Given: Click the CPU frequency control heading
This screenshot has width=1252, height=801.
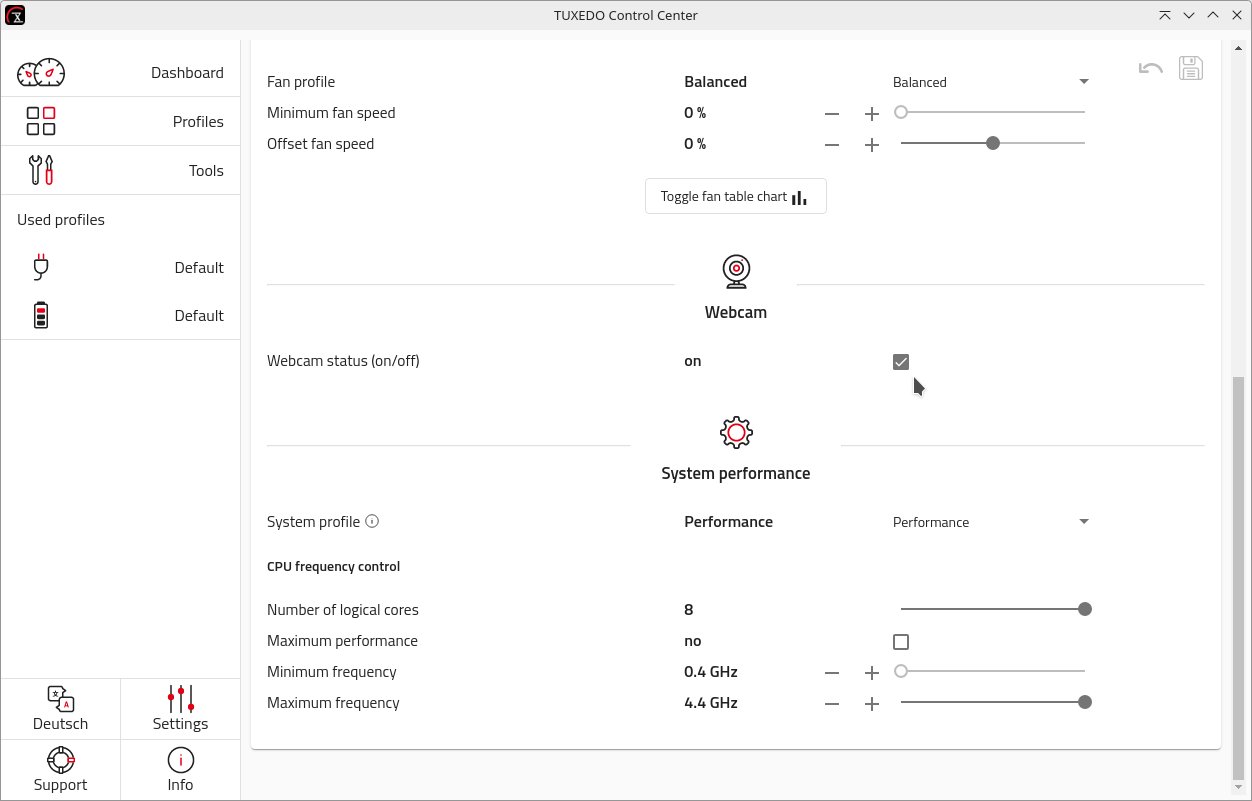Looking at the screenshot, I should pos(333,566).
